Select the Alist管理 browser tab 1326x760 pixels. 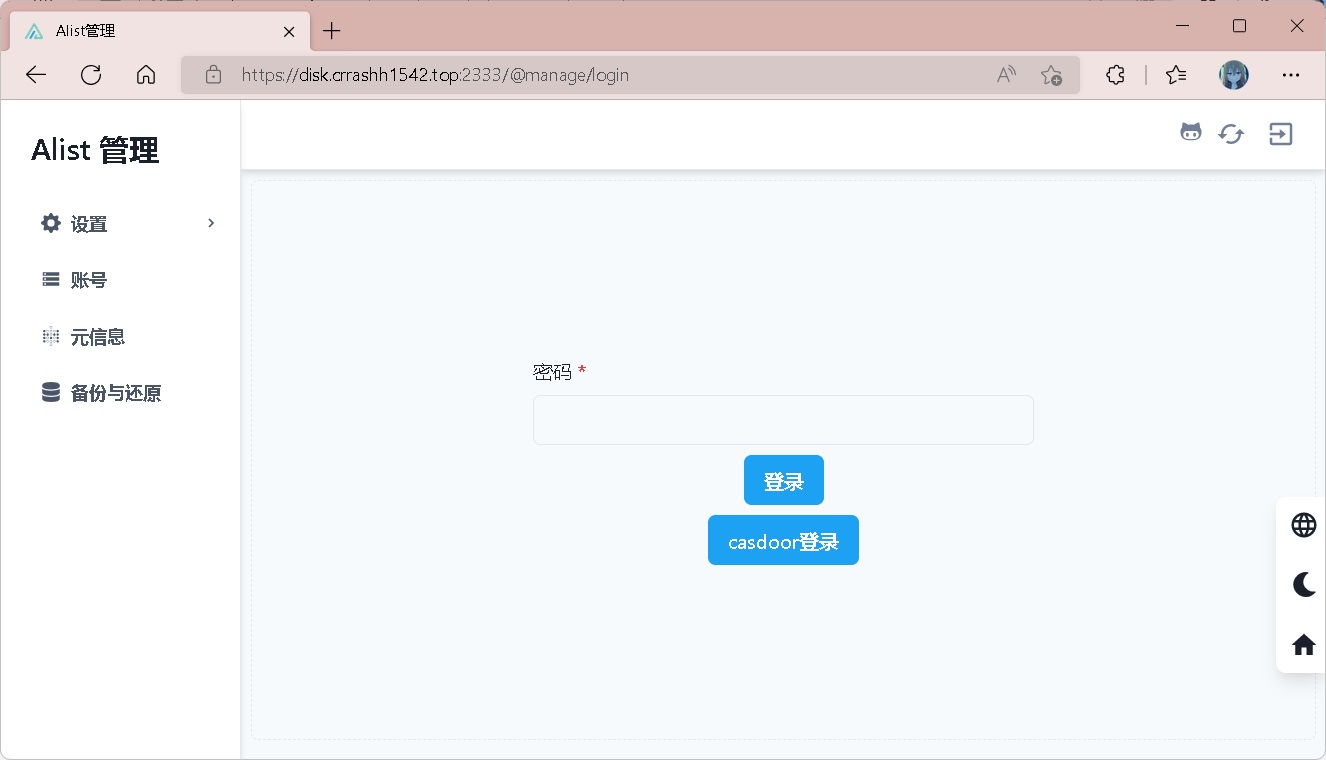point(160,31)
